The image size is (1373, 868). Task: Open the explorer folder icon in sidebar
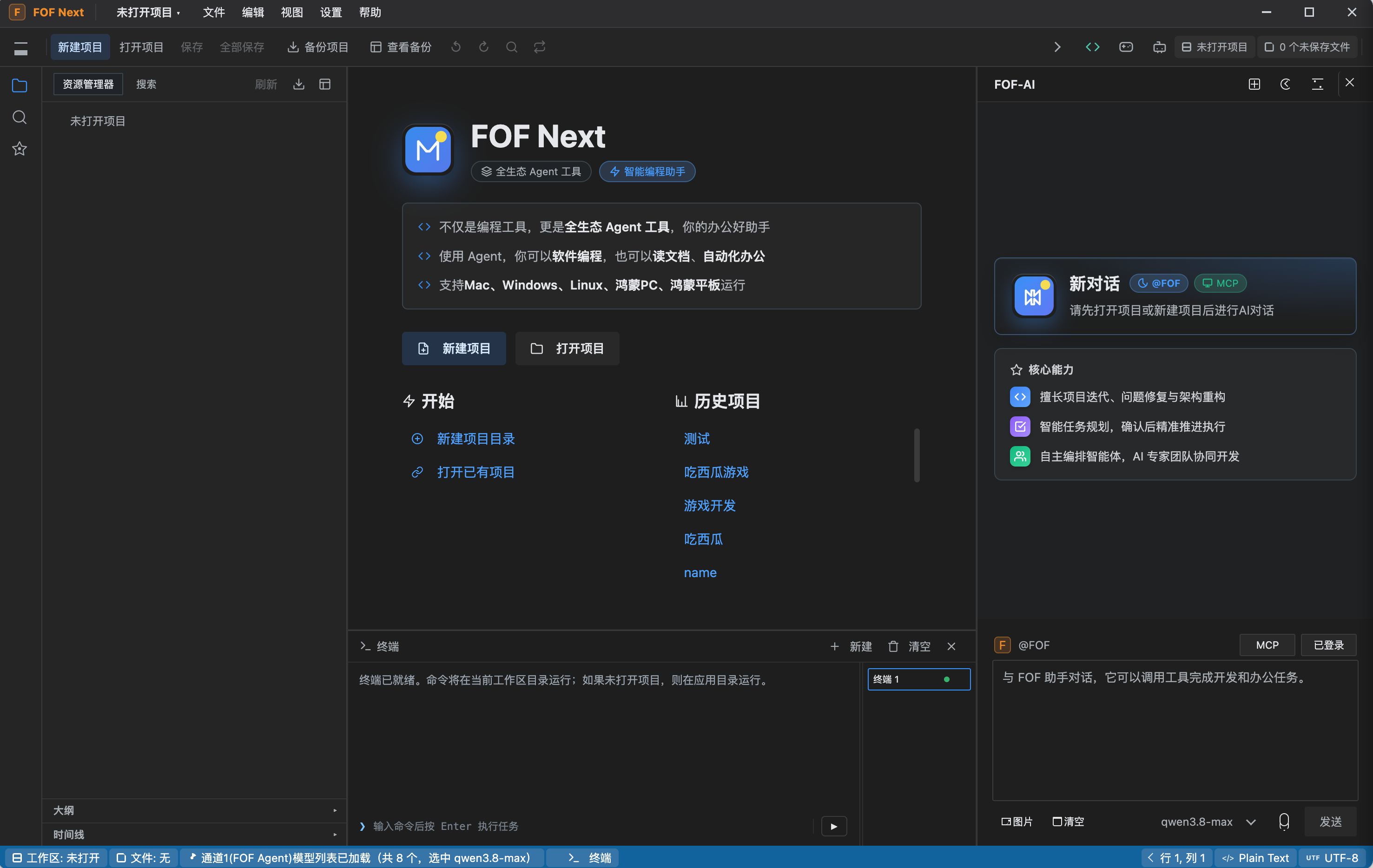tap(20, 85)
